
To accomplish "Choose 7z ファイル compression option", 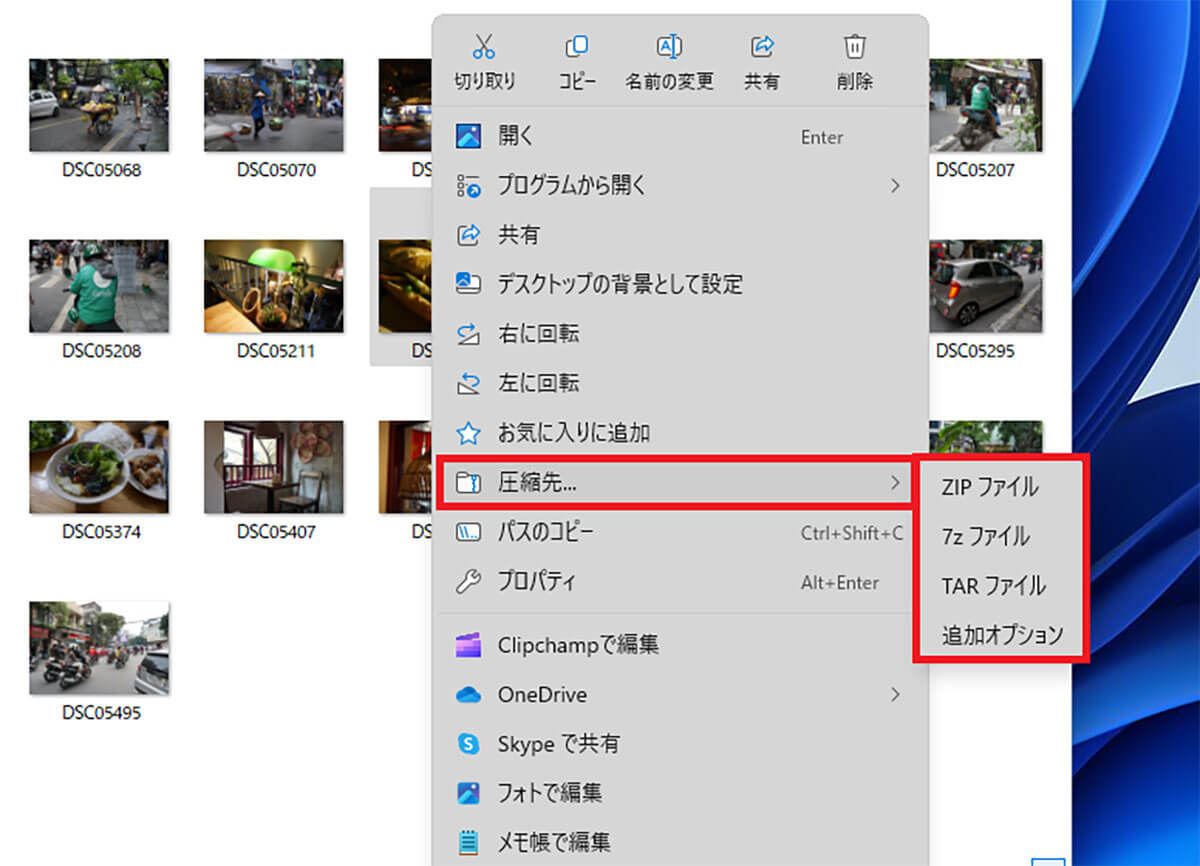I will 985,537.
